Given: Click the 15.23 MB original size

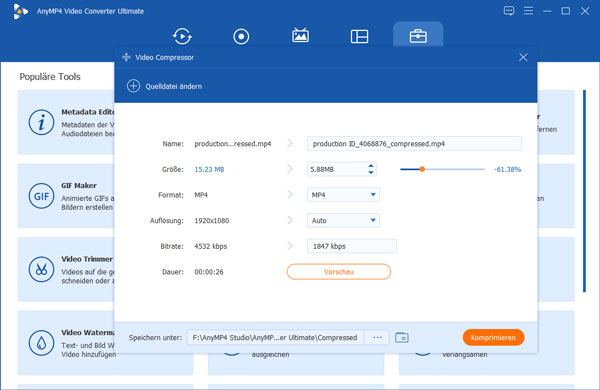Looking at the screenshot, I should pos(209,169).
